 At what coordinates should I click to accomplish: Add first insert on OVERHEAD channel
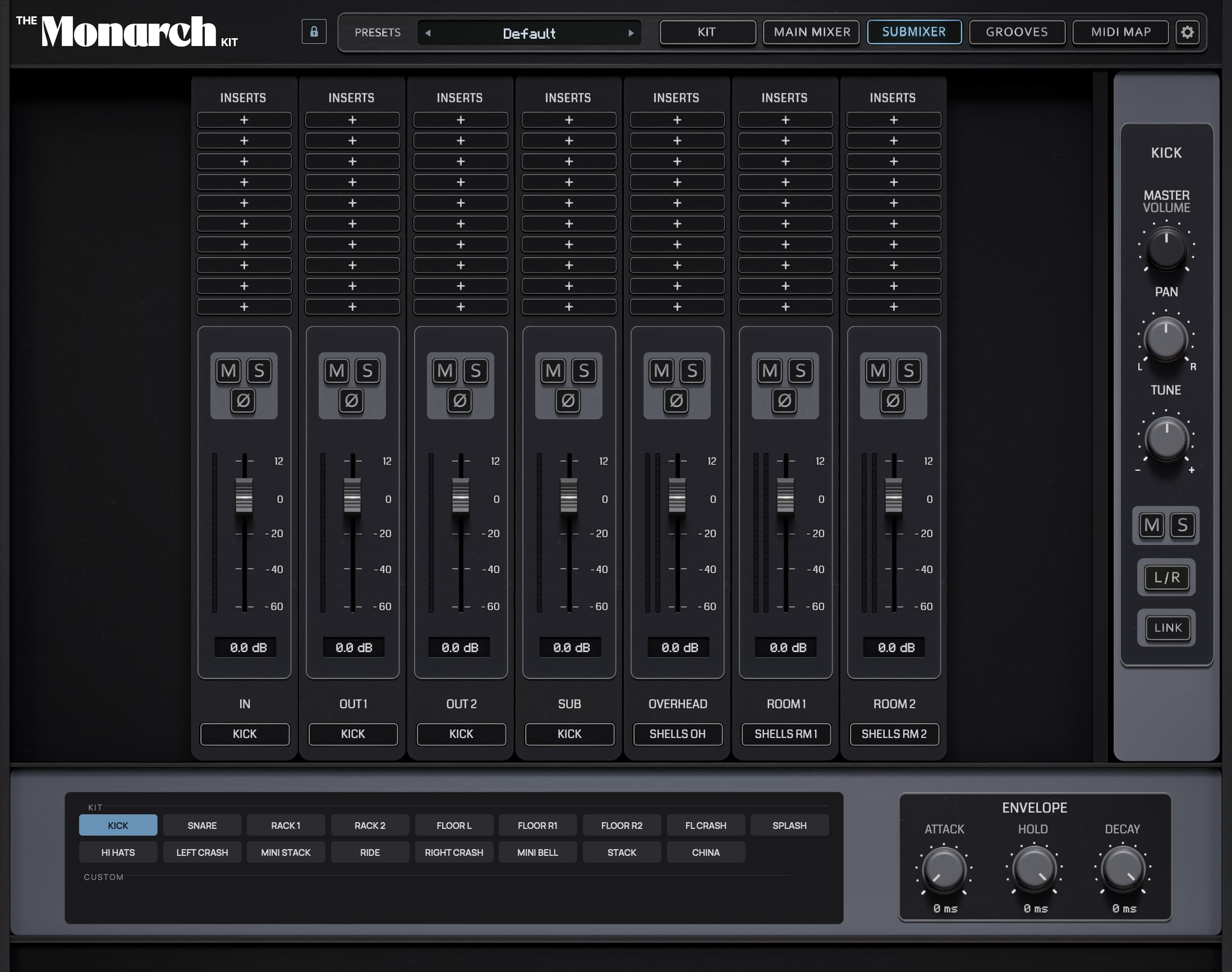[677, 120]
